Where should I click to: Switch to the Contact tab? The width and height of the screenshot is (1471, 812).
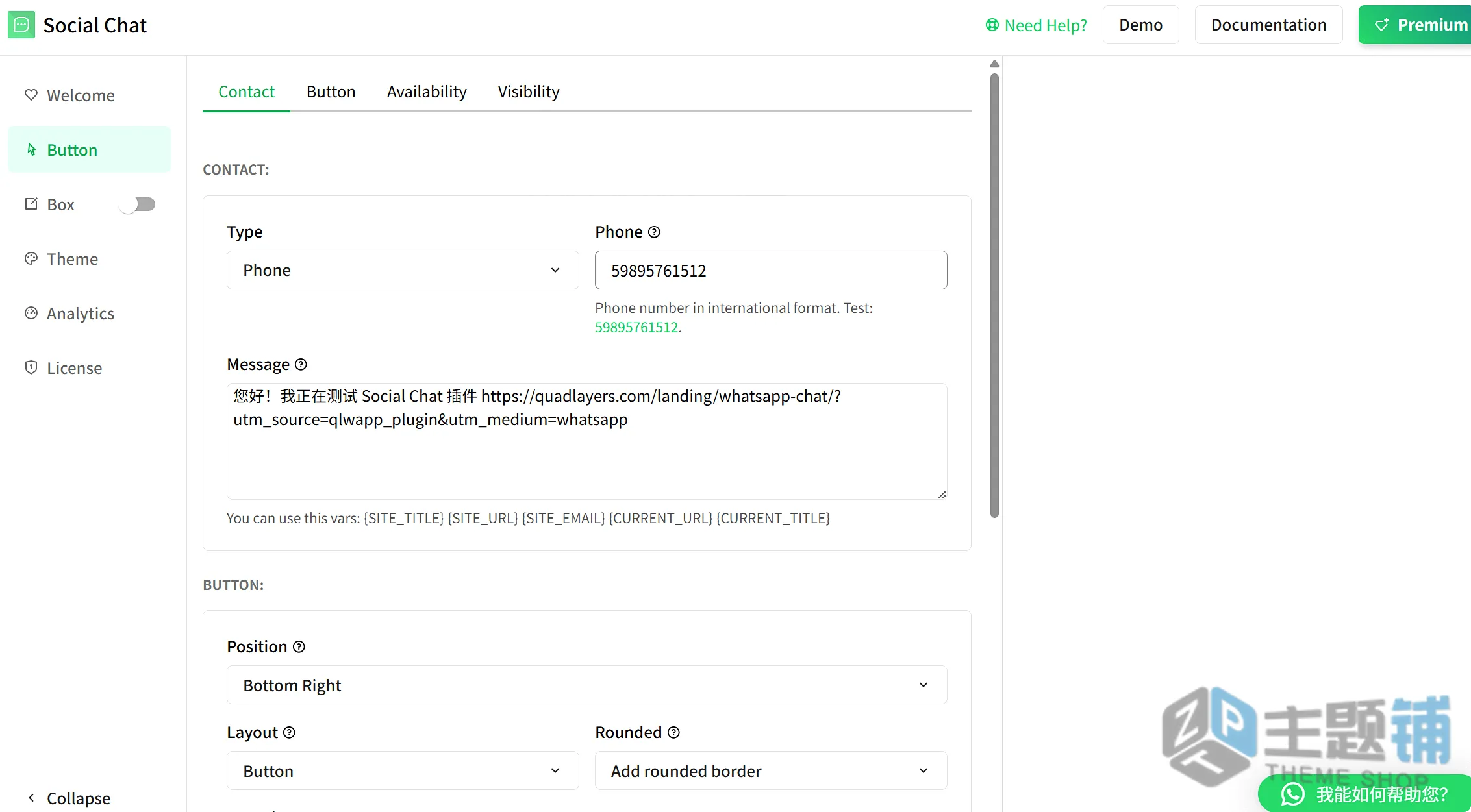(x=246, y=92)
